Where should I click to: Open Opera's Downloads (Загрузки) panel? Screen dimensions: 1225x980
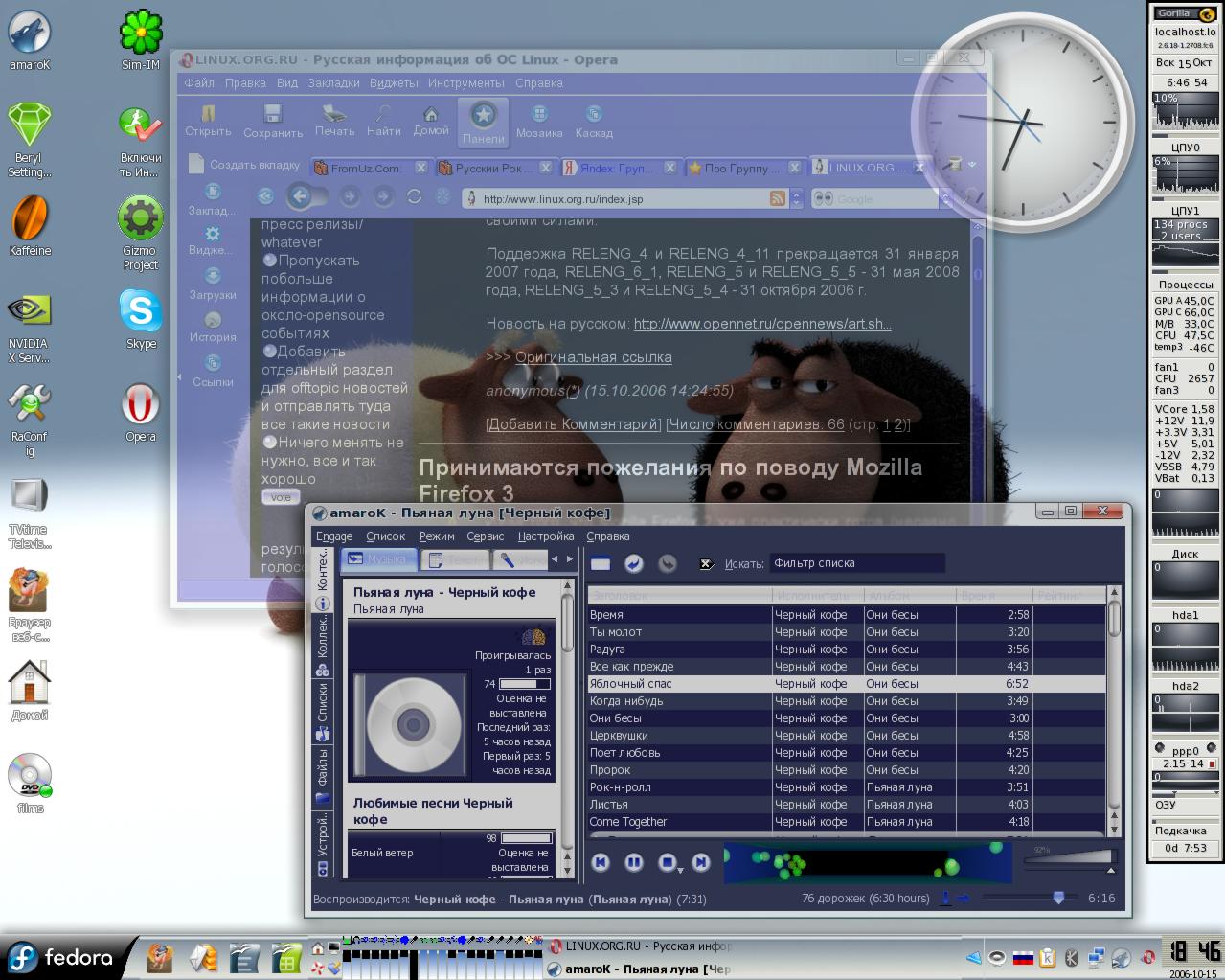point(213,285)
